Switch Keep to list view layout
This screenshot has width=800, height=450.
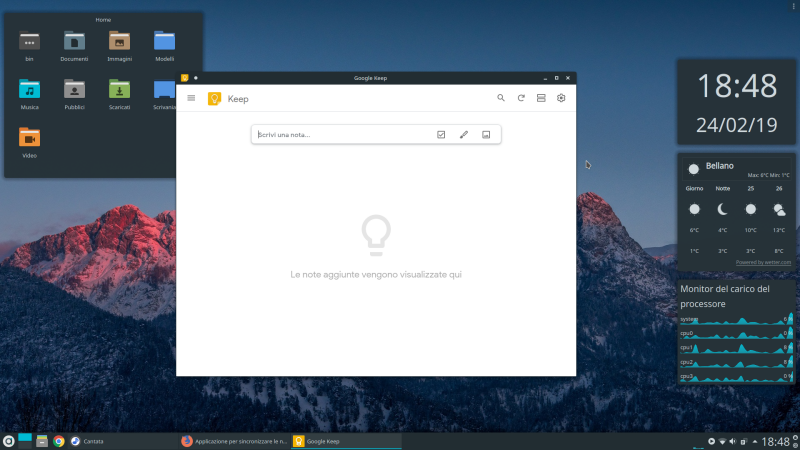pos(541,98)
